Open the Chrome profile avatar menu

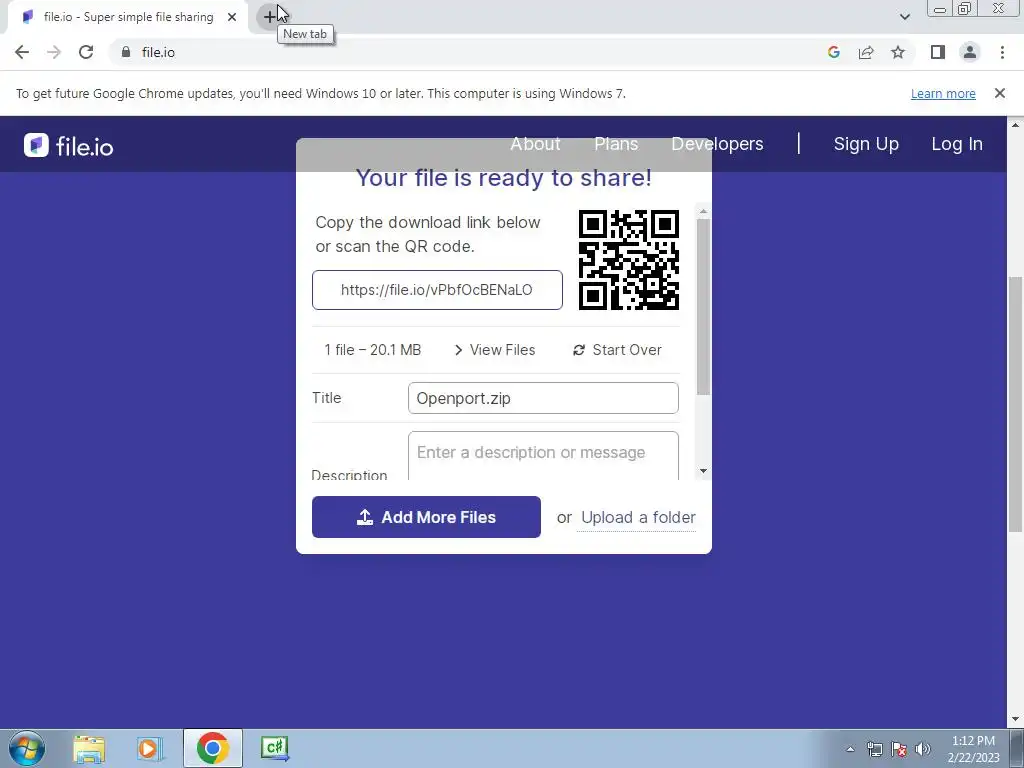point(970,52)
